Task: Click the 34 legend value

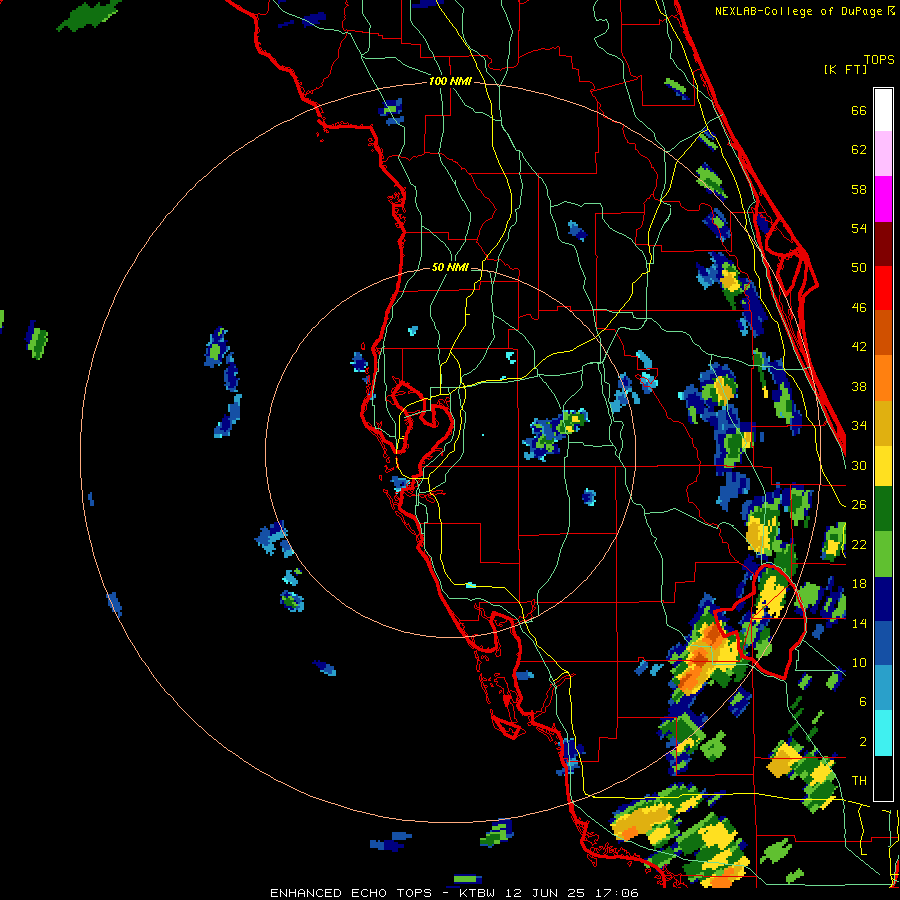Action: (x=859, y=425)
